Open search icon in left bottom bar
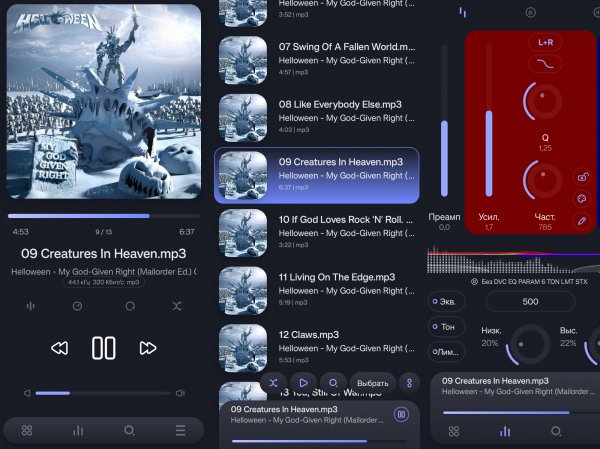Viewport: 600px width, 449px height. pos(129,430)
